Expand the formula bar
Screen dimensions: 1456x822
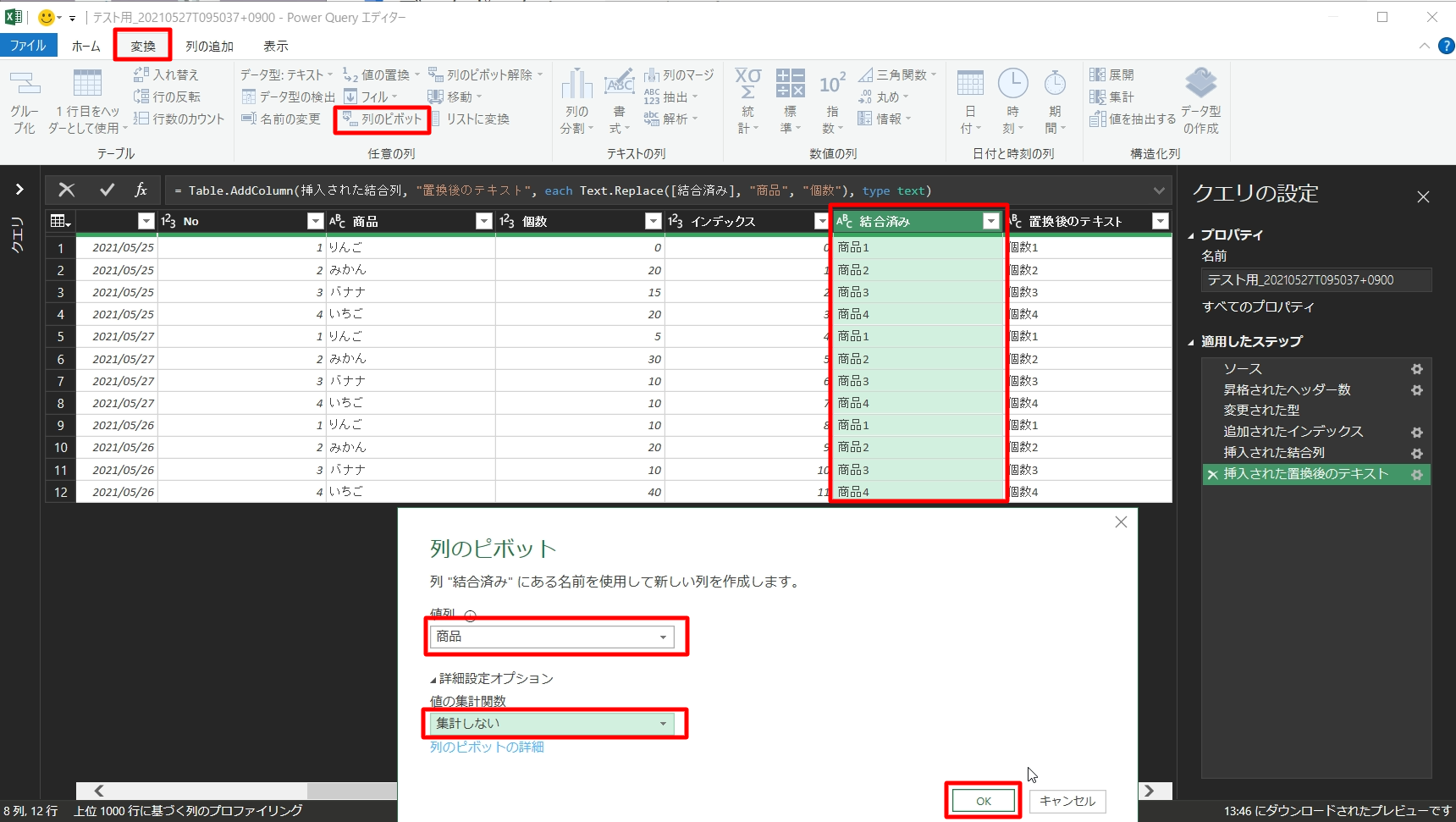(1158, 190)
